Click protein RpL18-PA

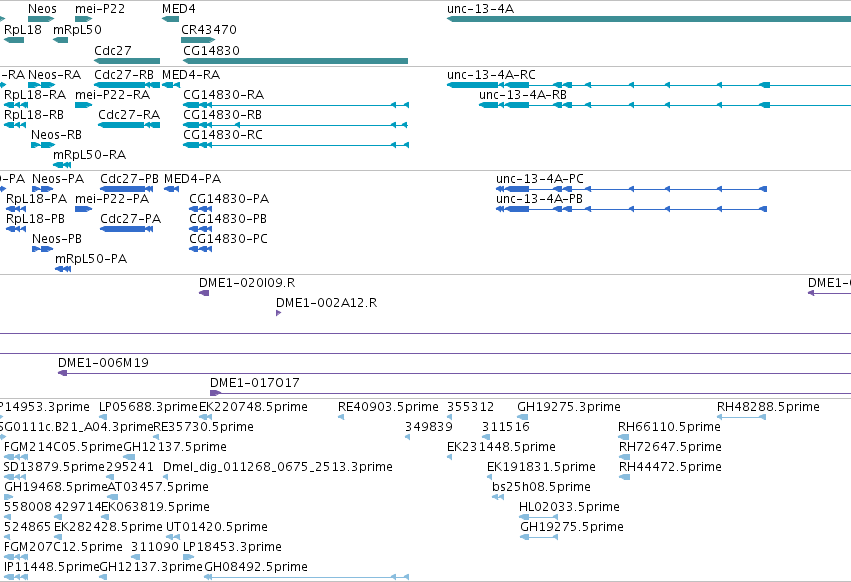16,209
